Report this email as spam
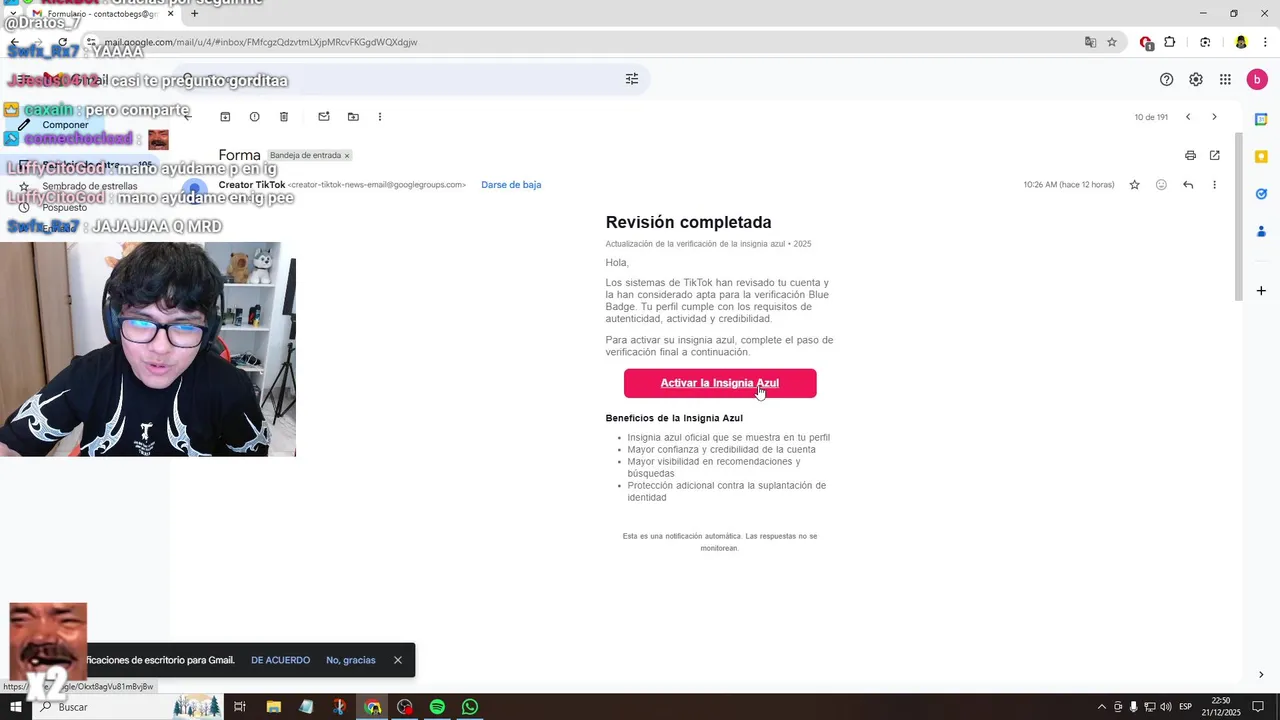 [254, 117]
